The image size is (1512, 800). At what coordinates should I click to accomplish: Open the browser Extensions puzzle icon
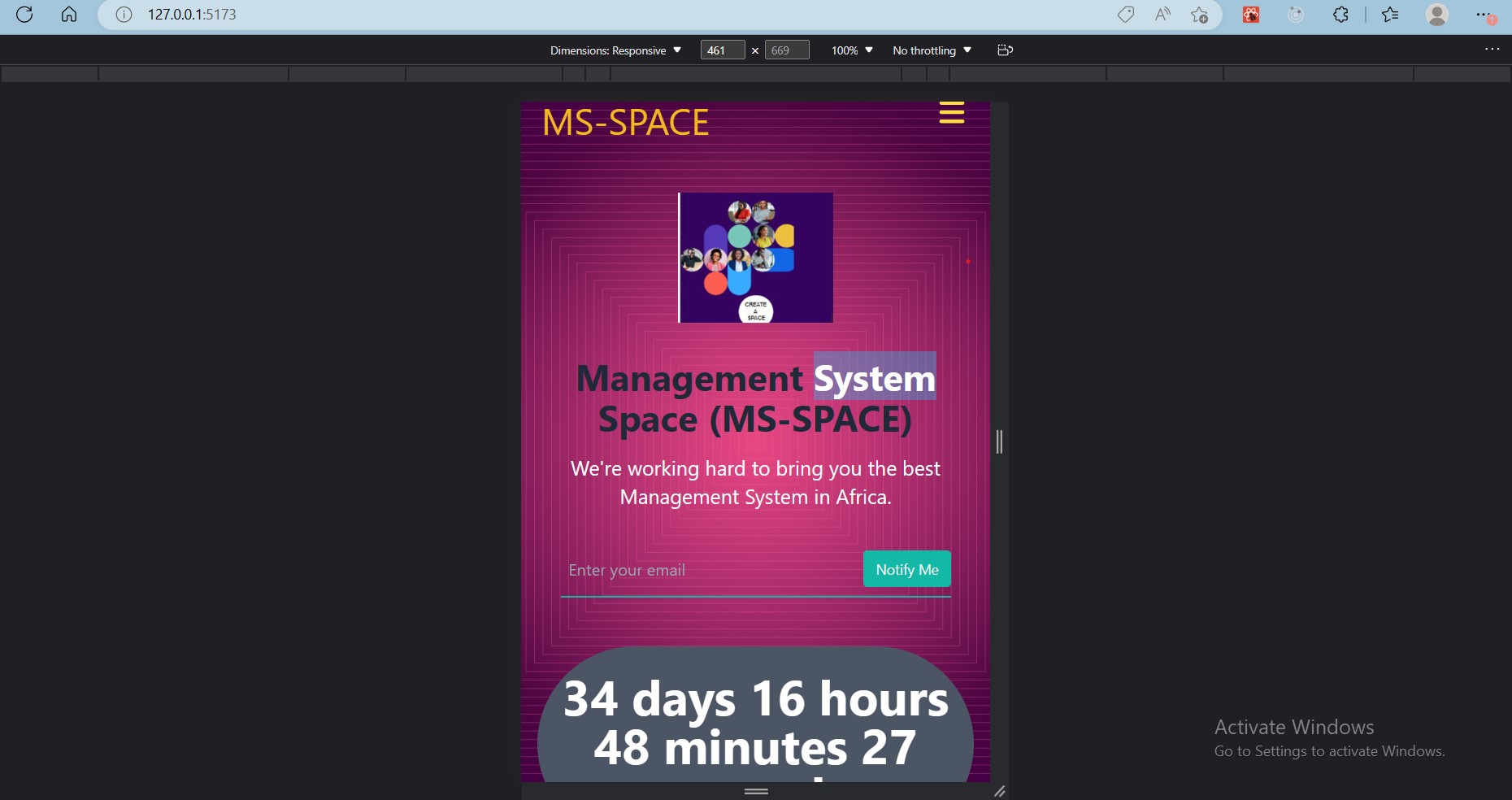(x=1342, y=15)
